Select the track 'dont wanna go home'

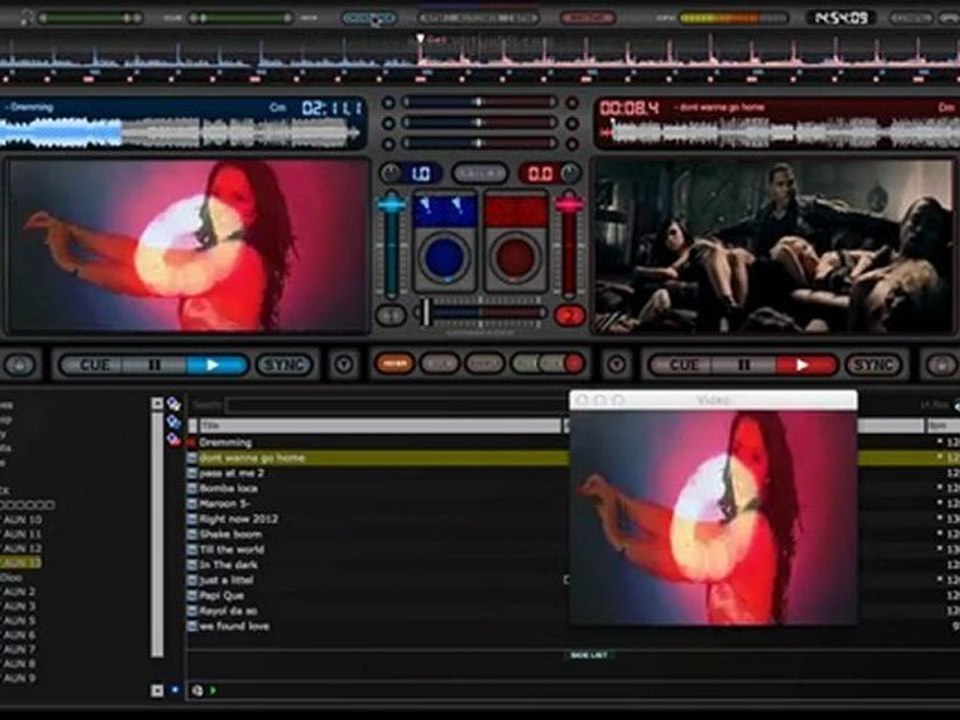[x=252, y=458]
